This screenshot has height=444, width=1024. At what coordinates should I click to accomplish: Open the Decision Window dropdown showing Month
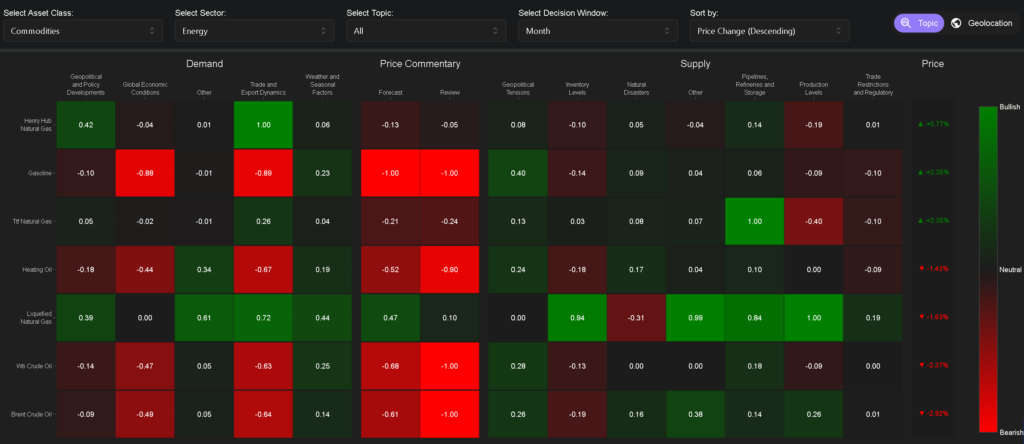pyautogui.click(x=598, y=31)
